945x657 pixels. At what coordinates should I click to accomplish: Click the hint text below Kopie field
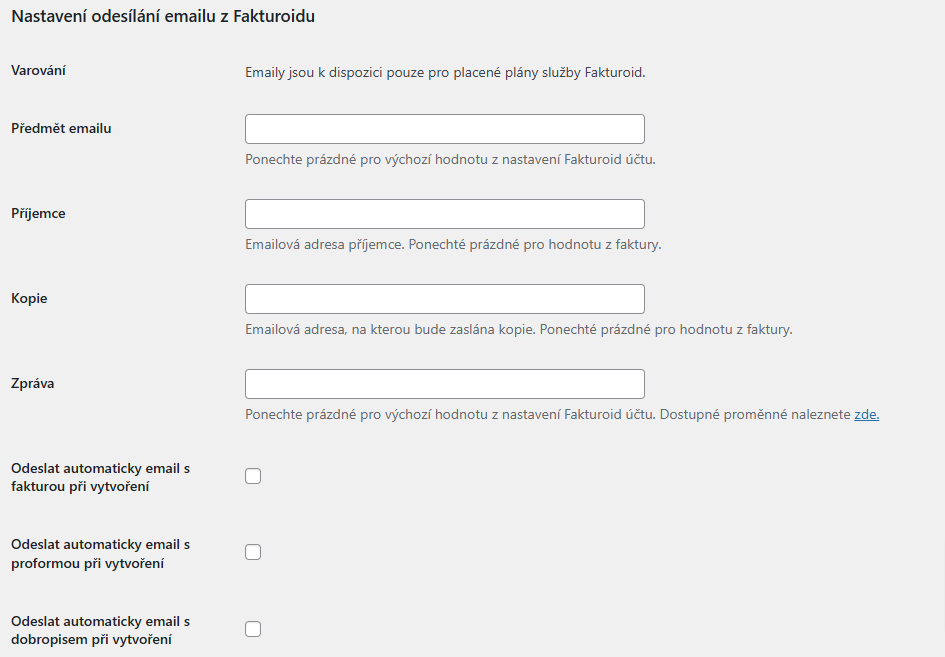click(x=518, y=330)
